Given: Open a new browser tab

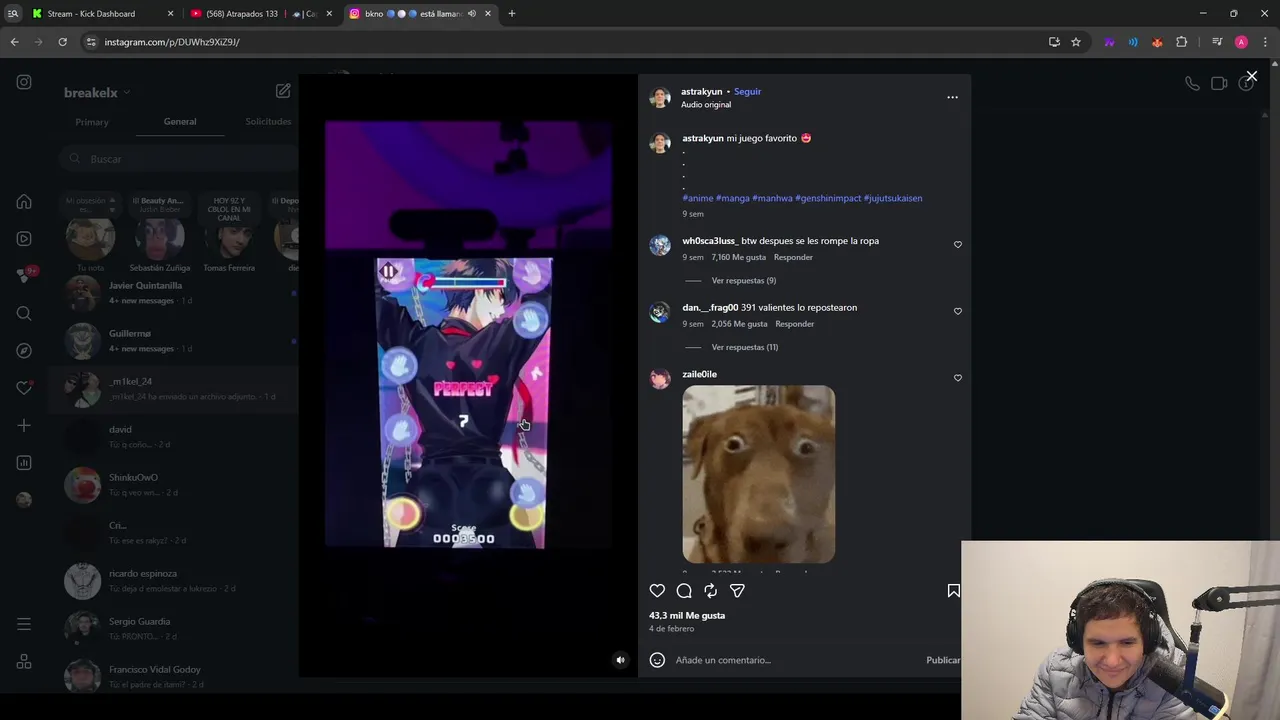Looking at the screenshot, I should coord(512,14).
